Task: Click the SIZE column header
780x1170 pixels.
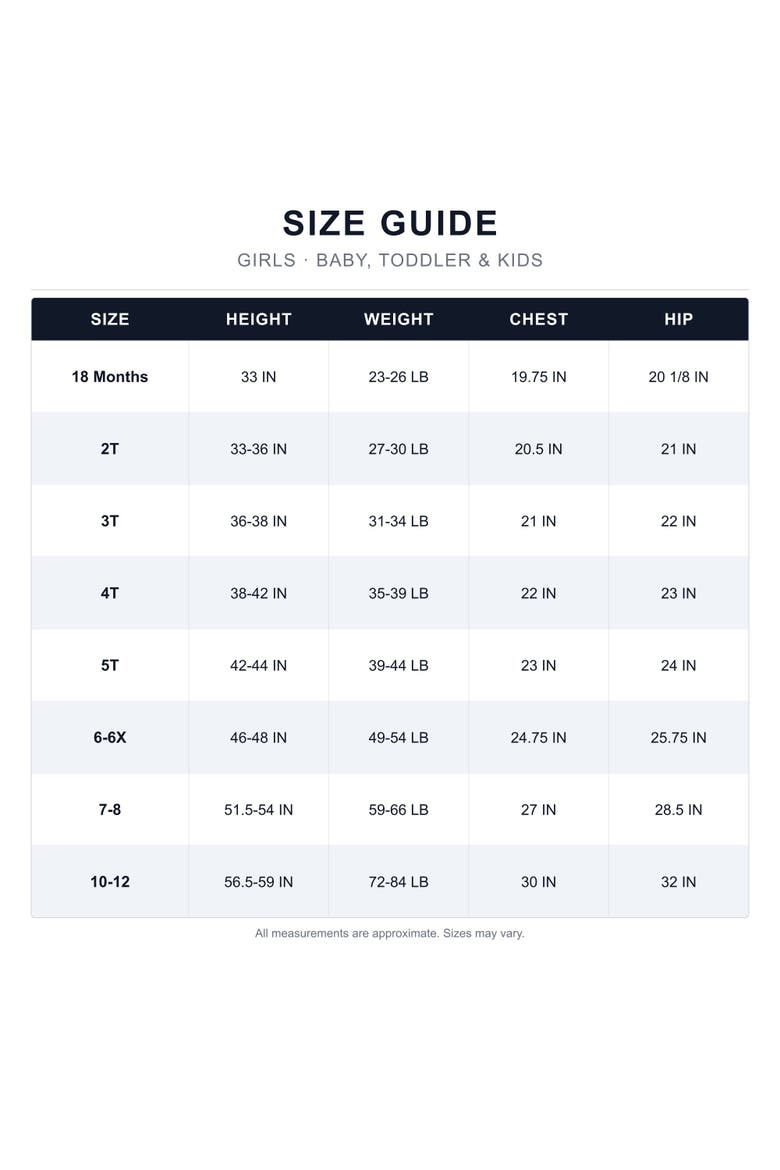Action: (110, 319)
